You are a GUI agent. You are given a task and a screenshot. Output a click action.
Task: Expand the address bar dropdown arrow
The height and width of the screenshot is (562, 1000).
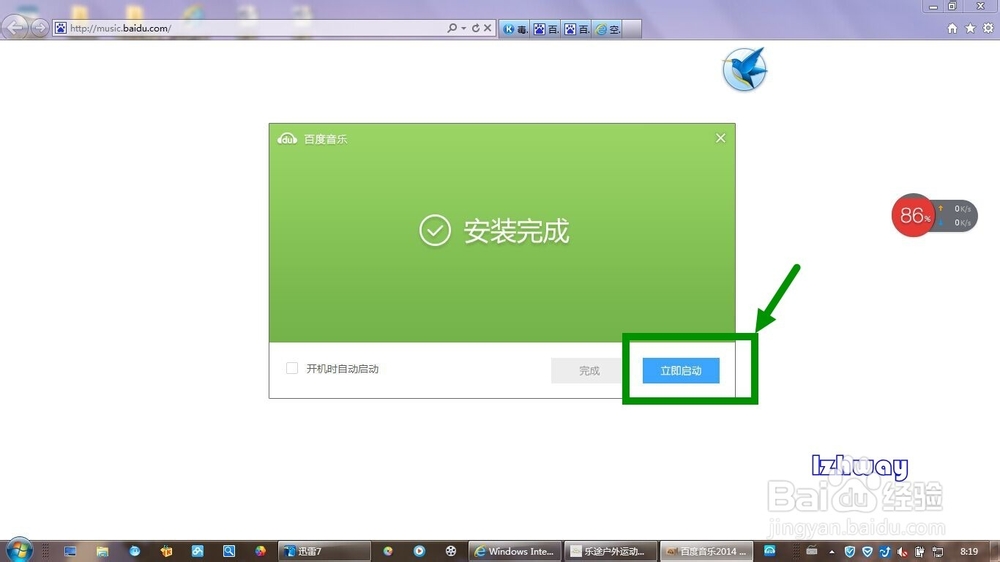coord(464,28)
